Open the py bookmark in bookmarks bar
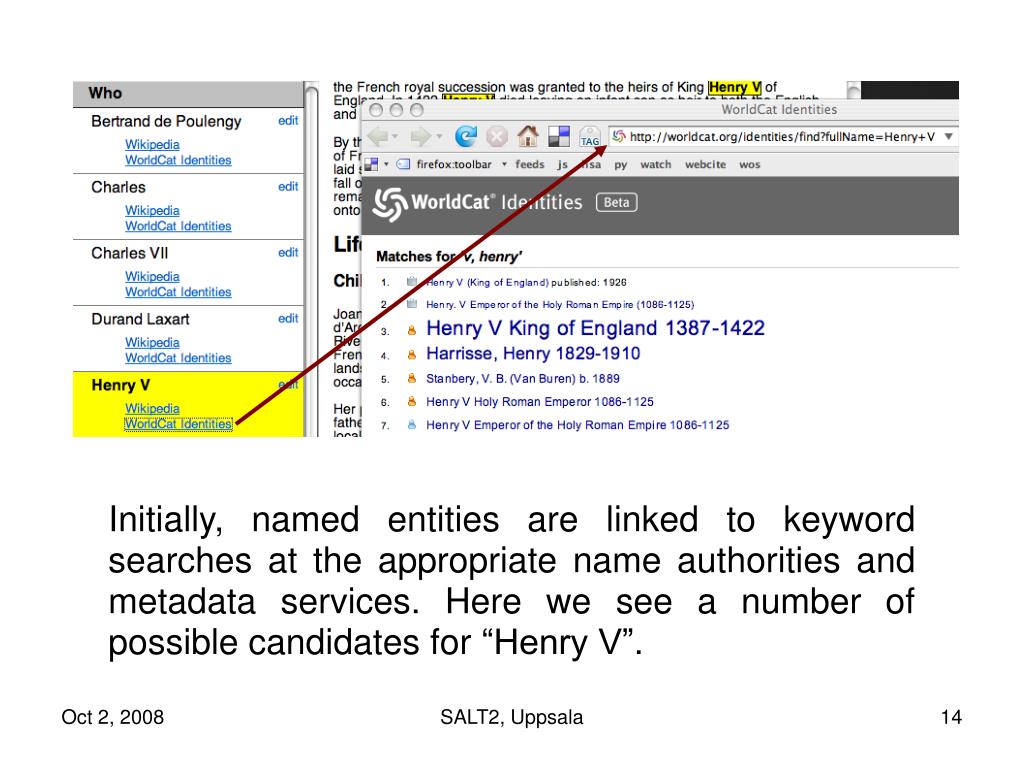 pos(620,165)
